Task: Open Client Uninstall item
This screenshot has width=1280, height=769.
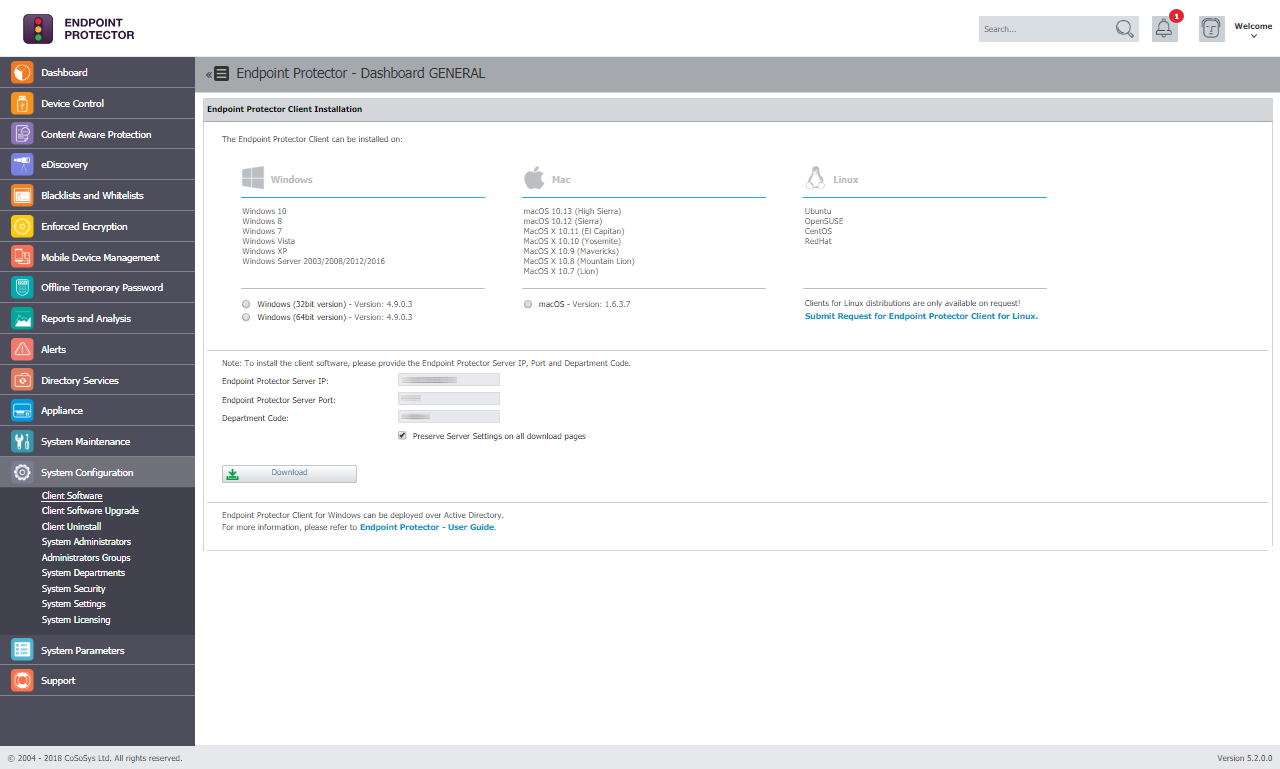Action: [71, 526]
